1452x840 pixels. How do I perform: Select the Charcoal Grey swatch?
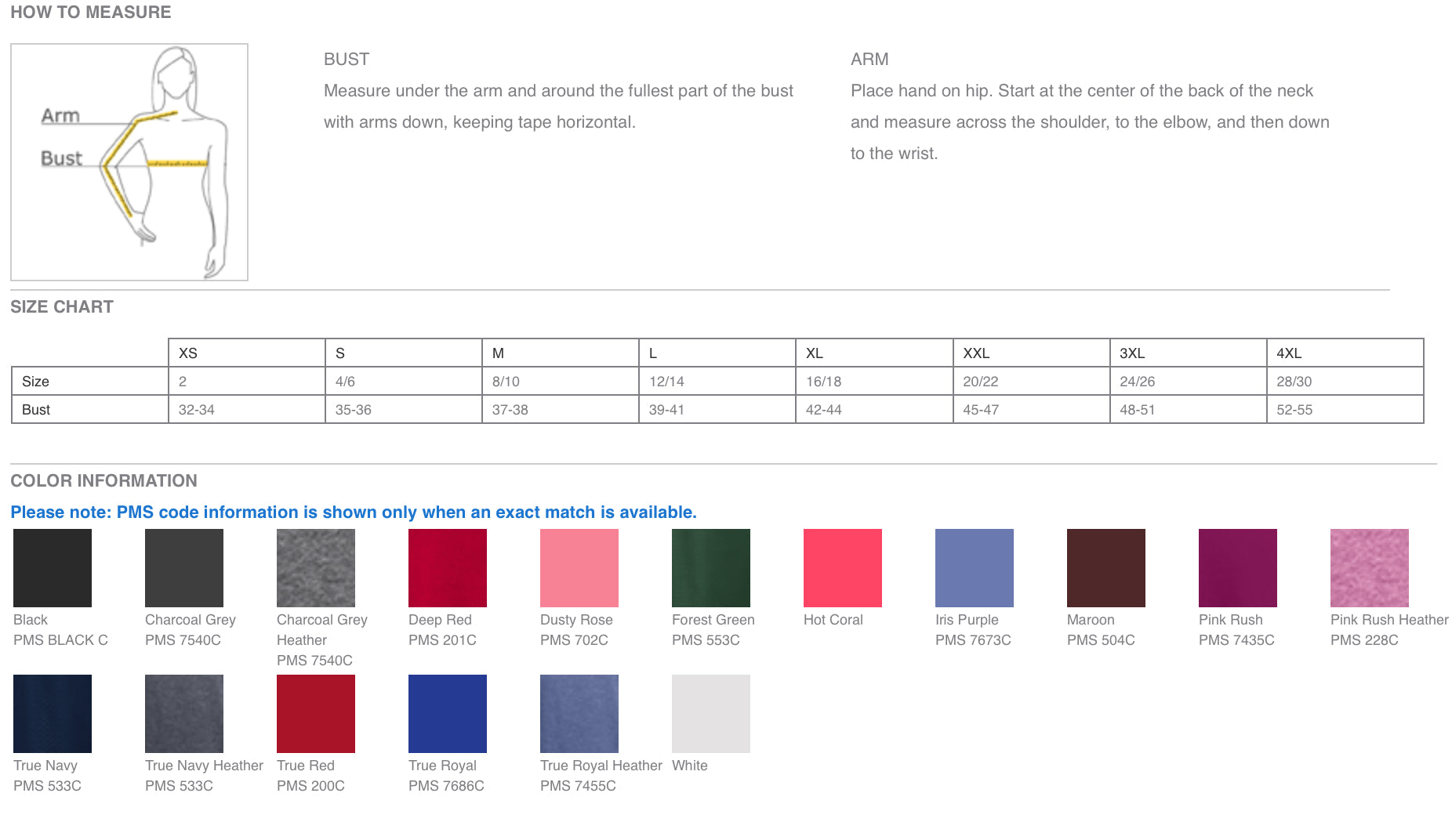point(184,568)
